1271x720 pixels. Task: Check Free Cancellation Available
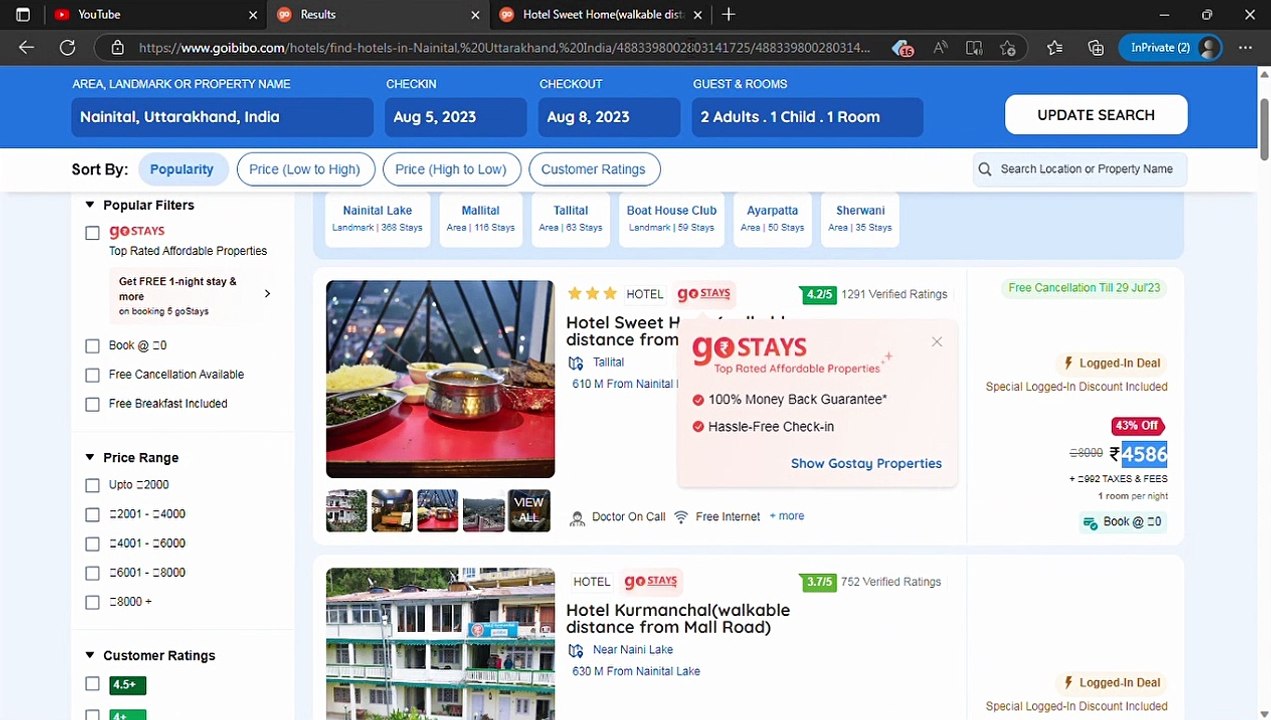(x=92, y=375)
